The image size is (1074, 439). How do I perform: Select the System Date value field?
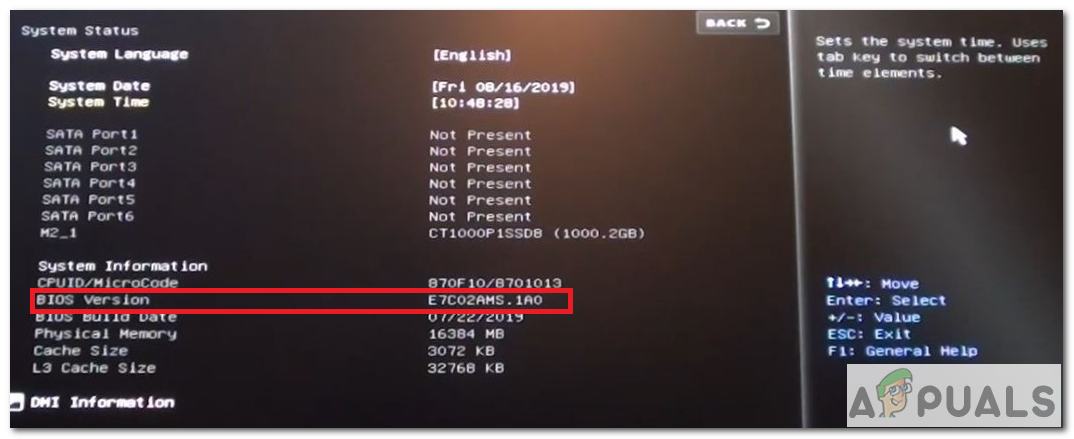(x=503, y=87)
